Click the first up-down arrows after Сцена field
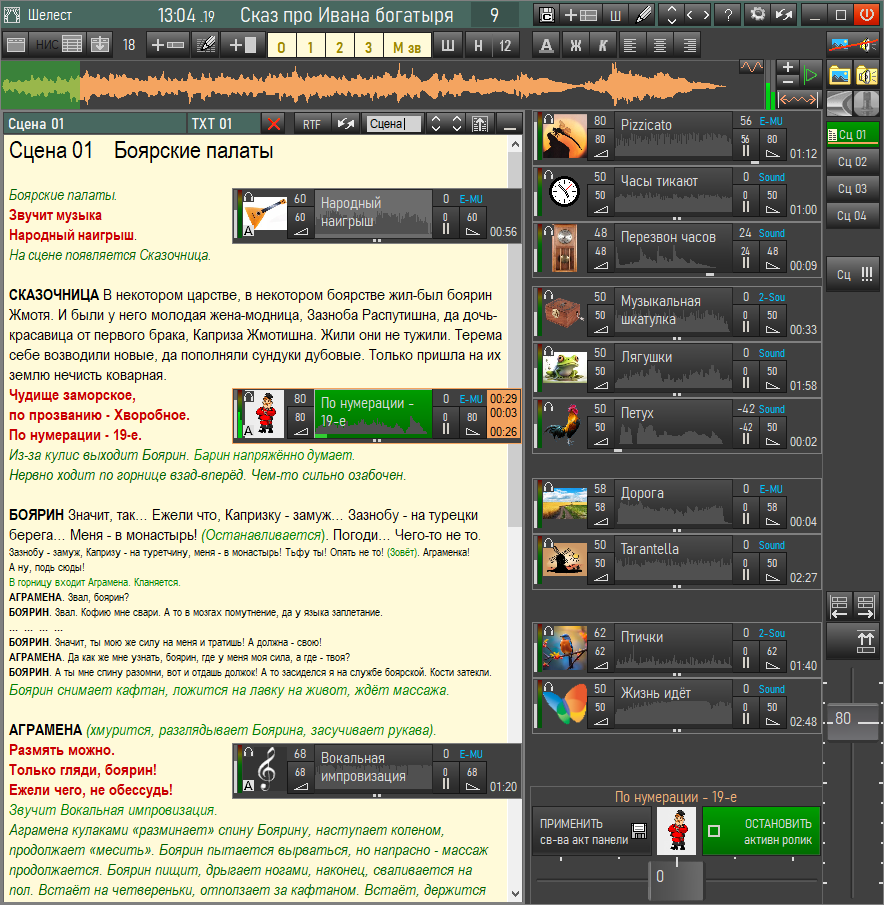 pyautogui.click(x=436, y=124)
